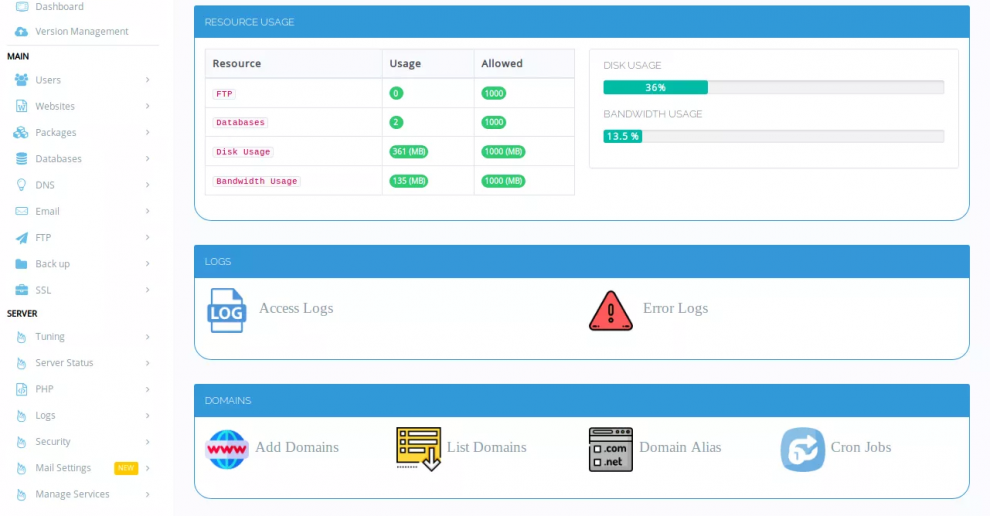Click the FTP paper plane sidebar icon
The height and width of the screenshot is (516, 990).
(x=21, y=238)
